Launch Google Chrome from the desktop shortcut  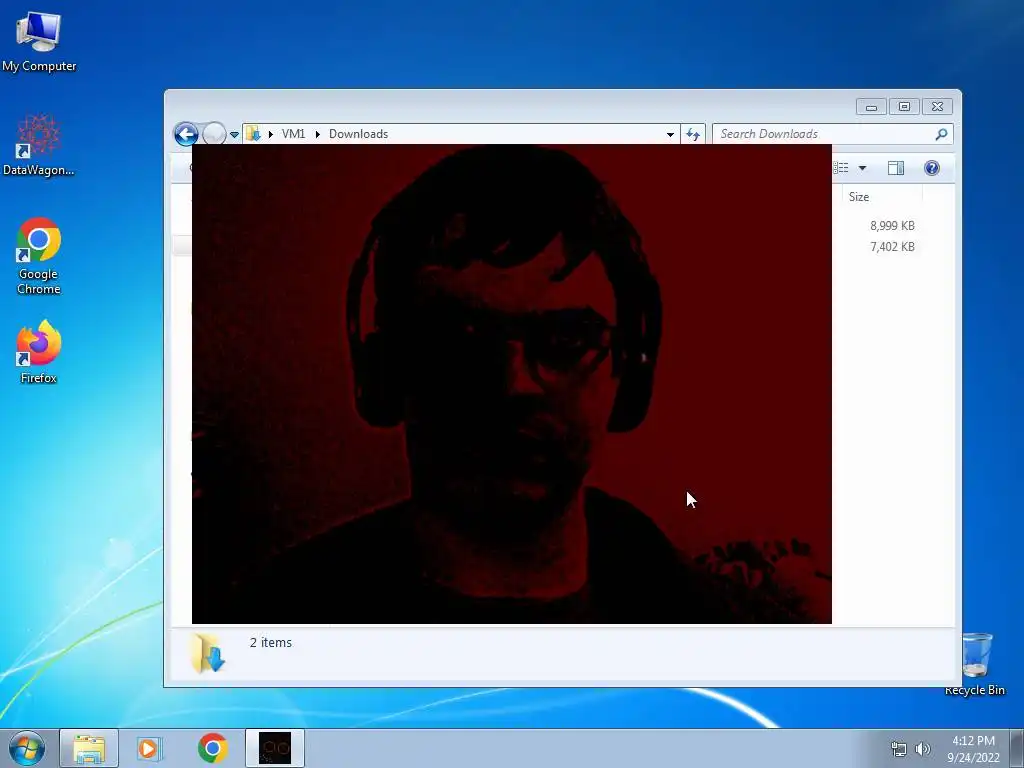coord(39,256)
